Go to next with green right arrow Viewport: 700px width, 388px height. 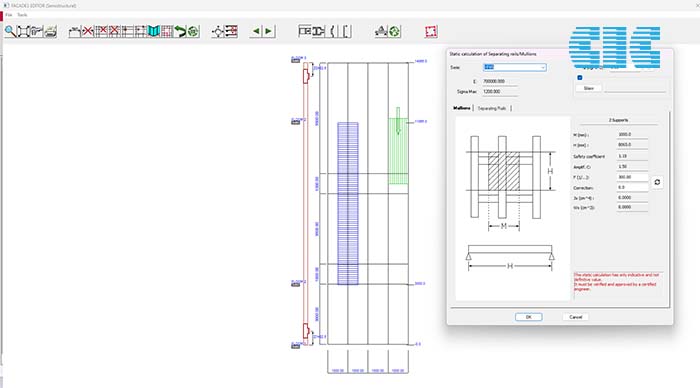click(268, 31)
